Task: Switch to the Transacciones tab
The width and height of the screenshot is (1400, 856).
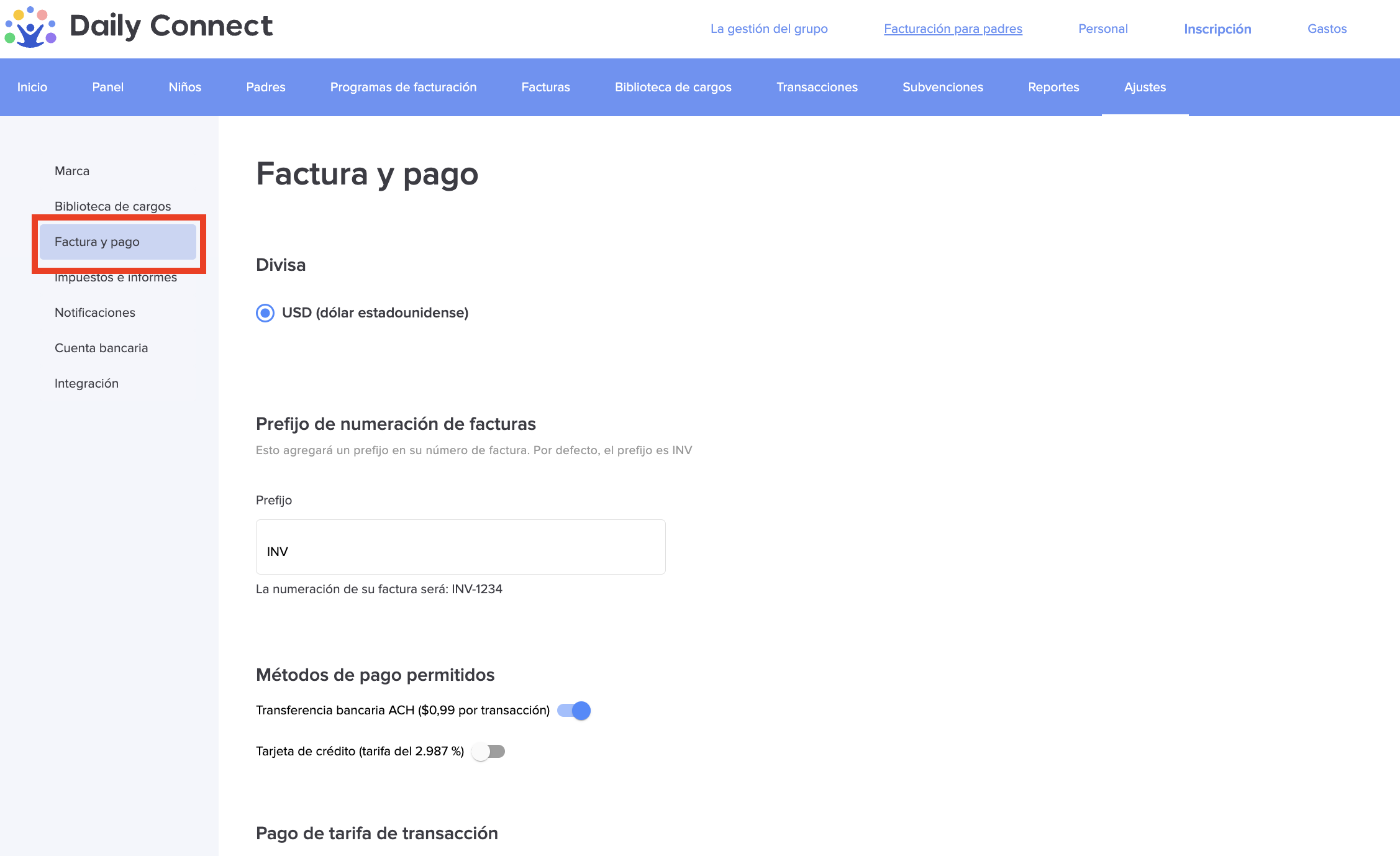Action: 817,88
